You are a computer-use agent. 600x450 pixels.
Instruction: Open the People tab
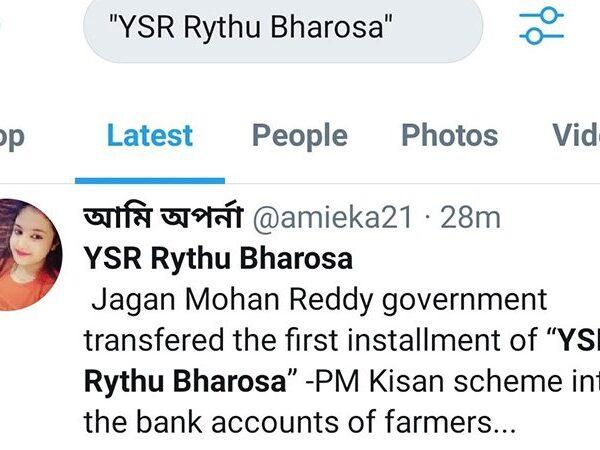pos(300,136)
